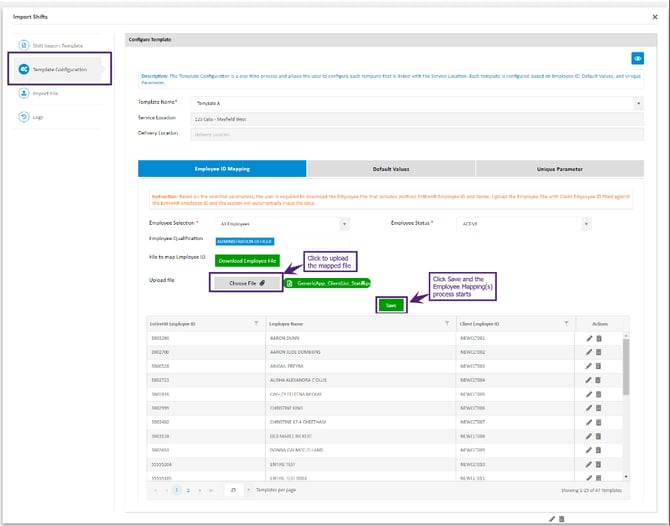Select the ALISHA ALEXANDRA COLLIS name cell
The width and height of the screenshot is (670, 526).
tap(361, 380)
